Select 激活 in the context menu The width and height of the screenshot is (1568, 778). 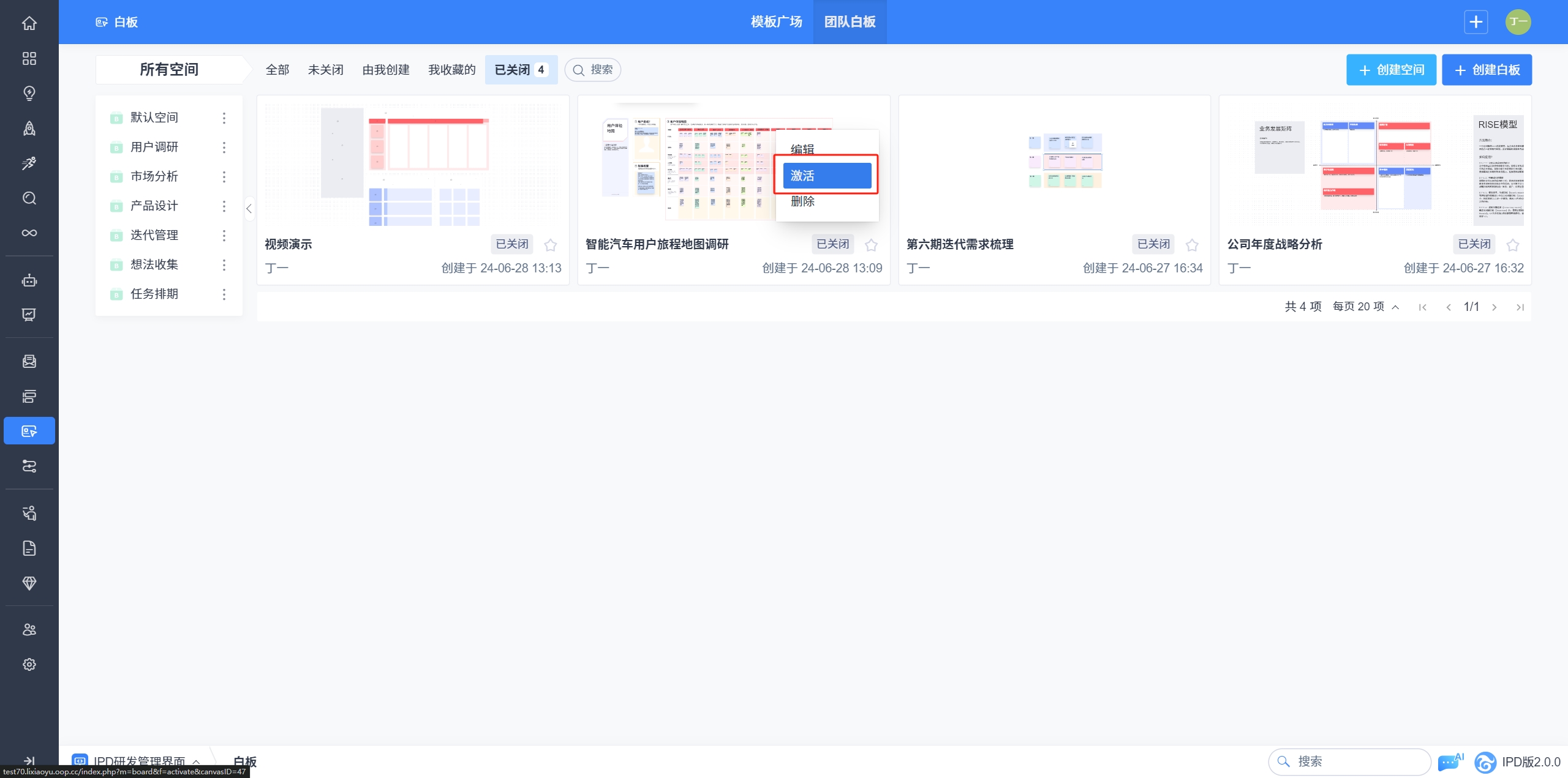(826, 176)
